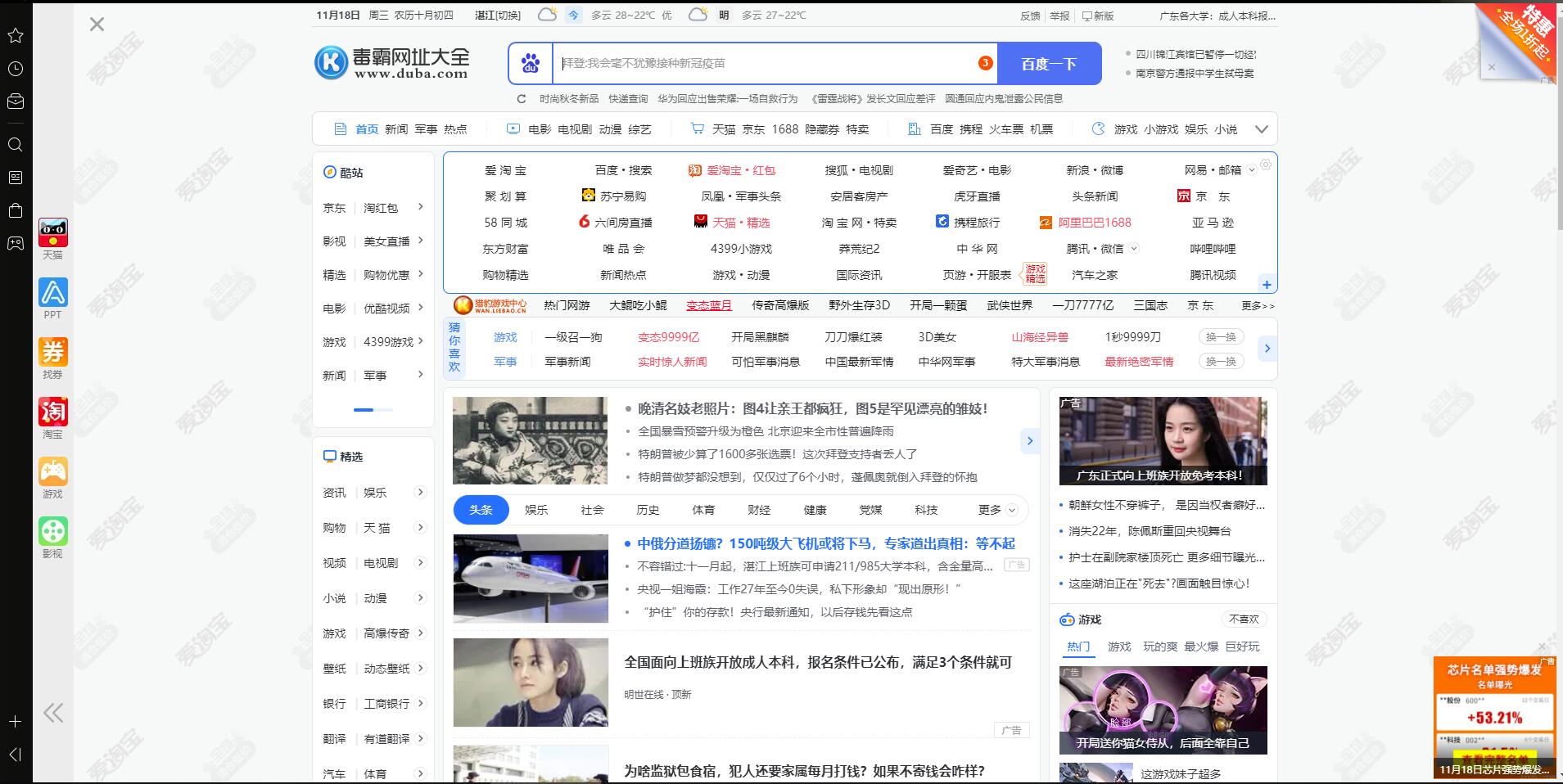
Task: Expand the navigation bar categories chevron
Action: 1262,129
